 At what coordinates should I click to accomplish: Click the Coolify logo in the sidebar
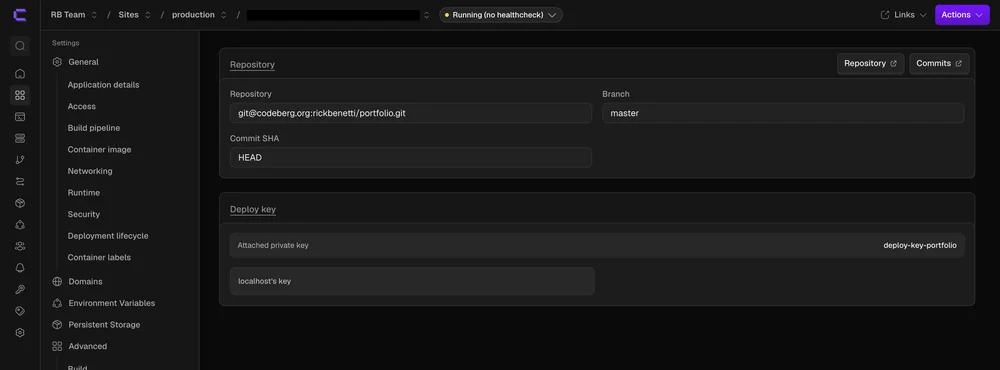click(20, 15)
